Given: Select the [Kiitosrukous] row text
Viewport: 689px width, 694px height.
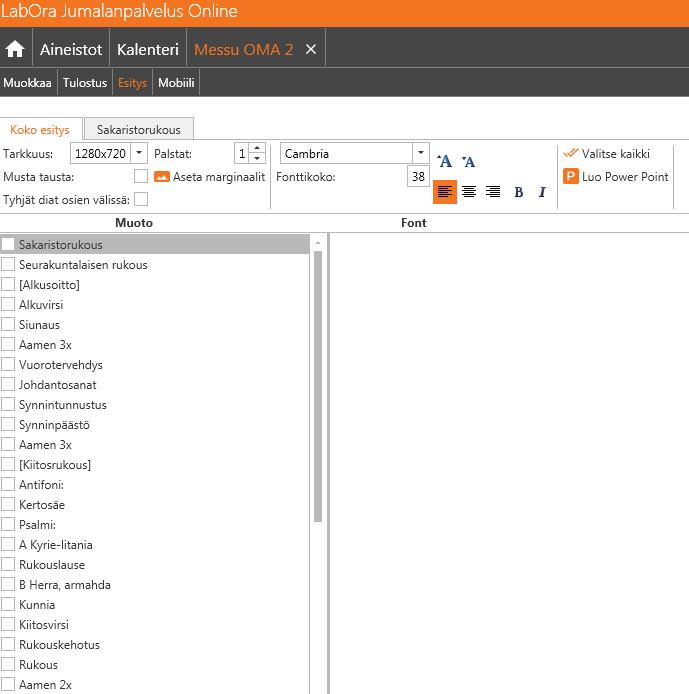Looking at the screenshot, I should point(55,465).
